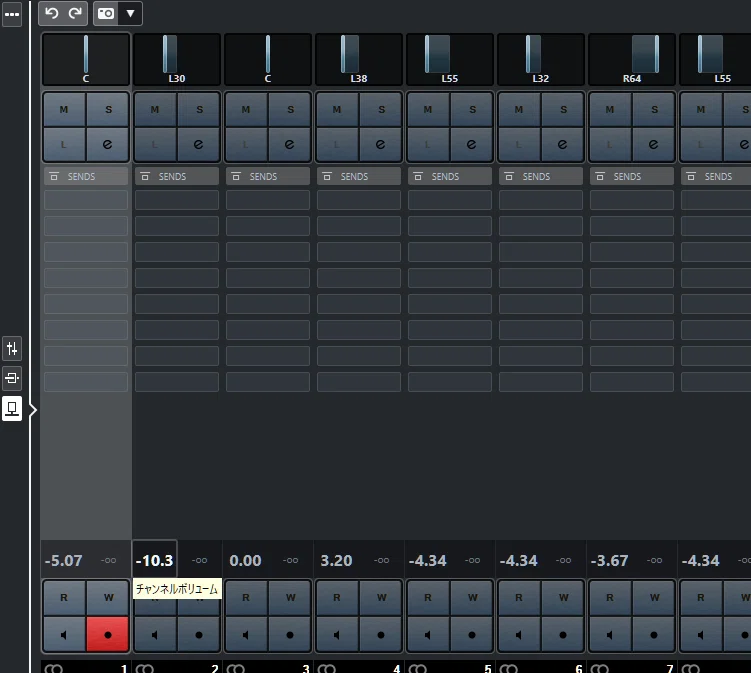Select the routing section icon in the left sidebar

click(x=12, y=378)
